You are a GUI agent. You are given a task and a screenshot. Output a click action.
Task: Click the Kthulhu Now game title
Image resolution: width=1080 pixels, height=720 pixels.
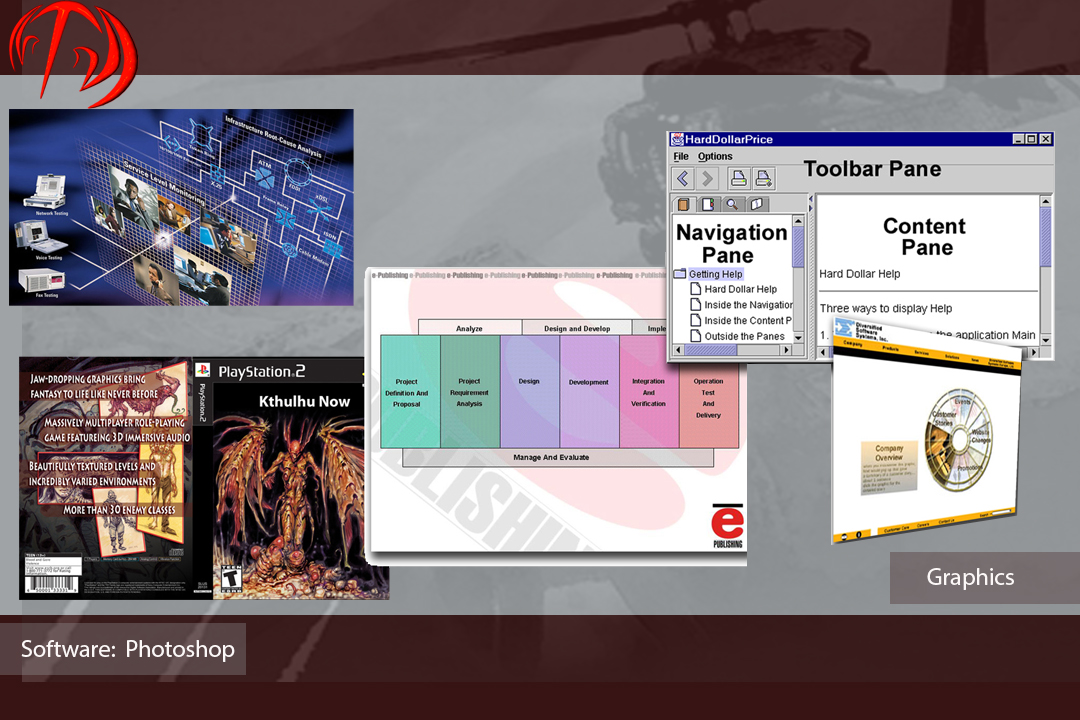[x=304, y=401]
